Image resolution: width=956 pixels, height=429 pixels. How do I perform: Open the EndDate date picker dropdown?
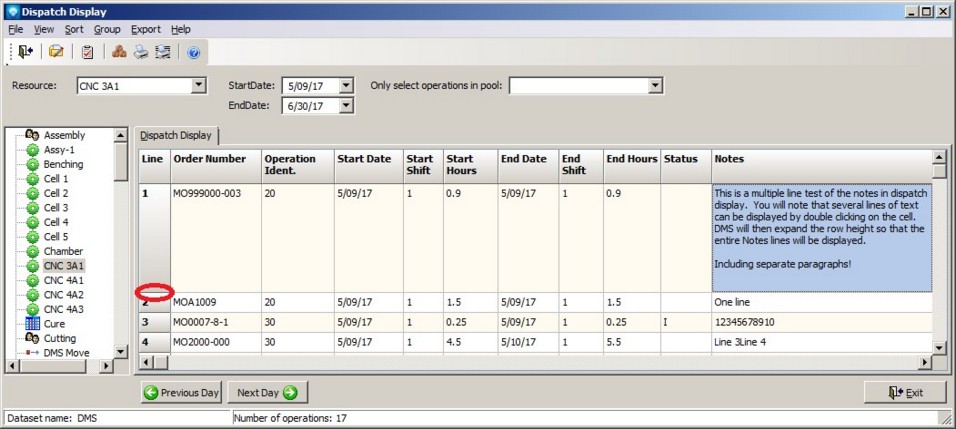(x=346, y=105)
